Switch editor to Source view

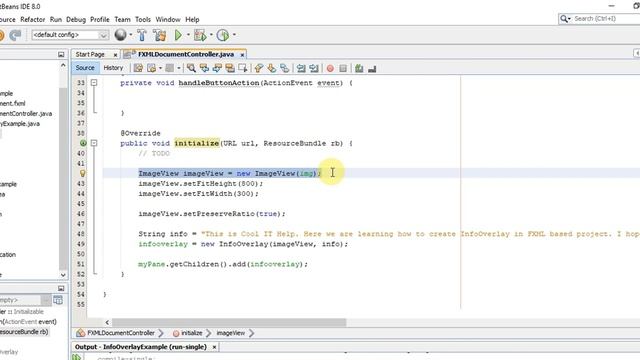85,68
